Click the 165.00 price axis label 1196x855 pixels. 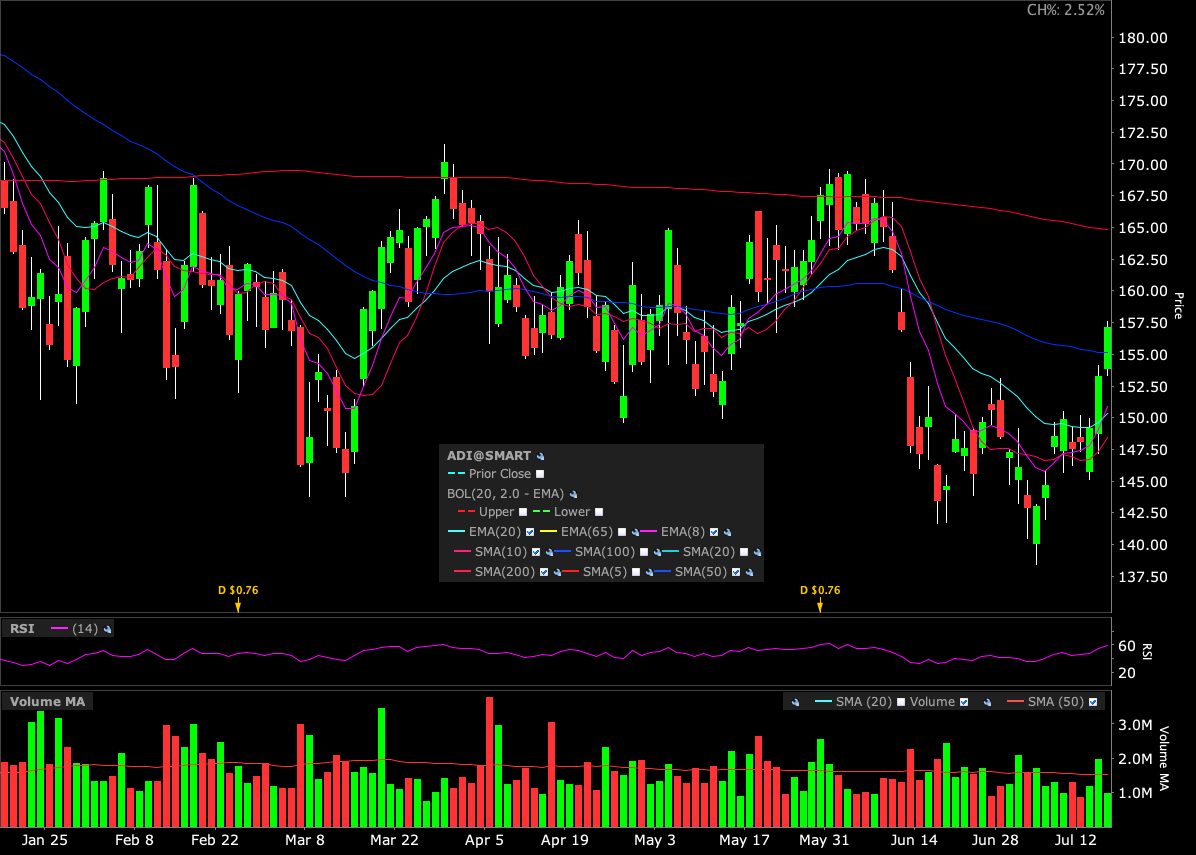point(1143,228)
